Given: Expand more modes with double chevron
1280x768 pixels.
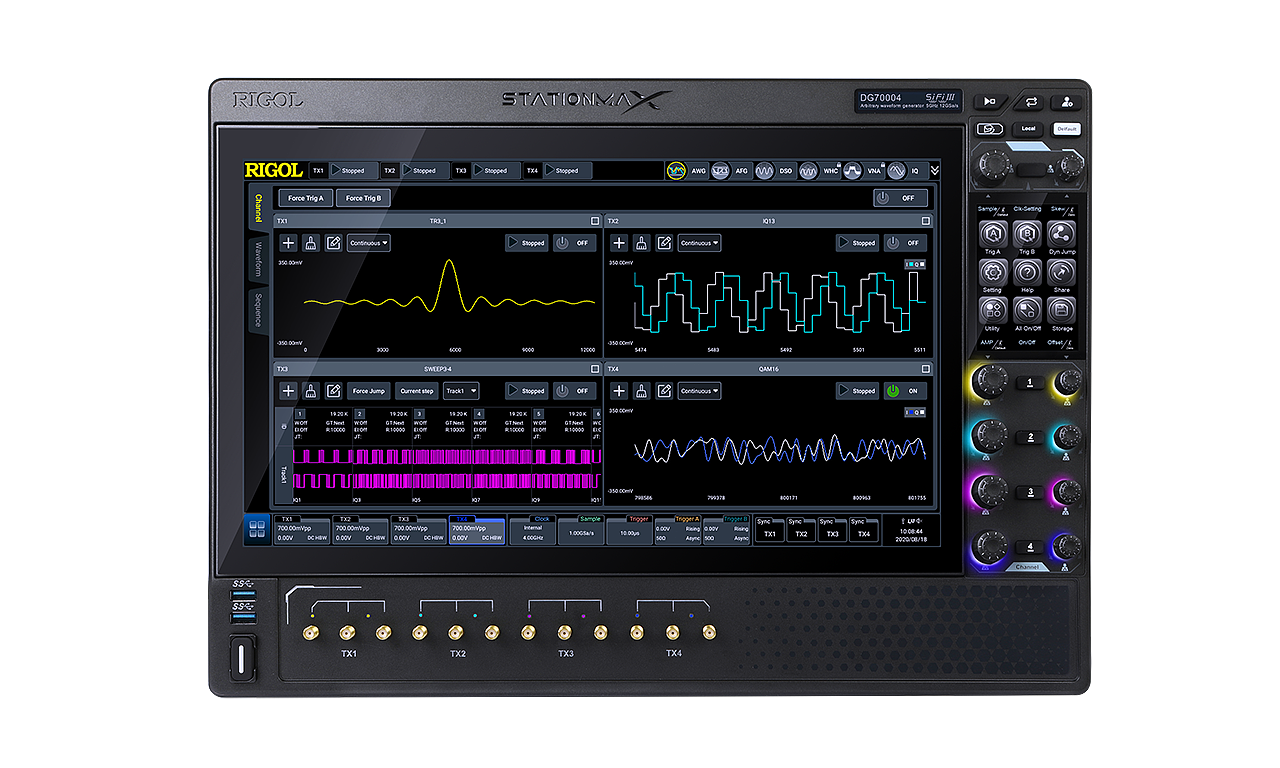Looking at the screenshot, I should click(x=934, y=171).
